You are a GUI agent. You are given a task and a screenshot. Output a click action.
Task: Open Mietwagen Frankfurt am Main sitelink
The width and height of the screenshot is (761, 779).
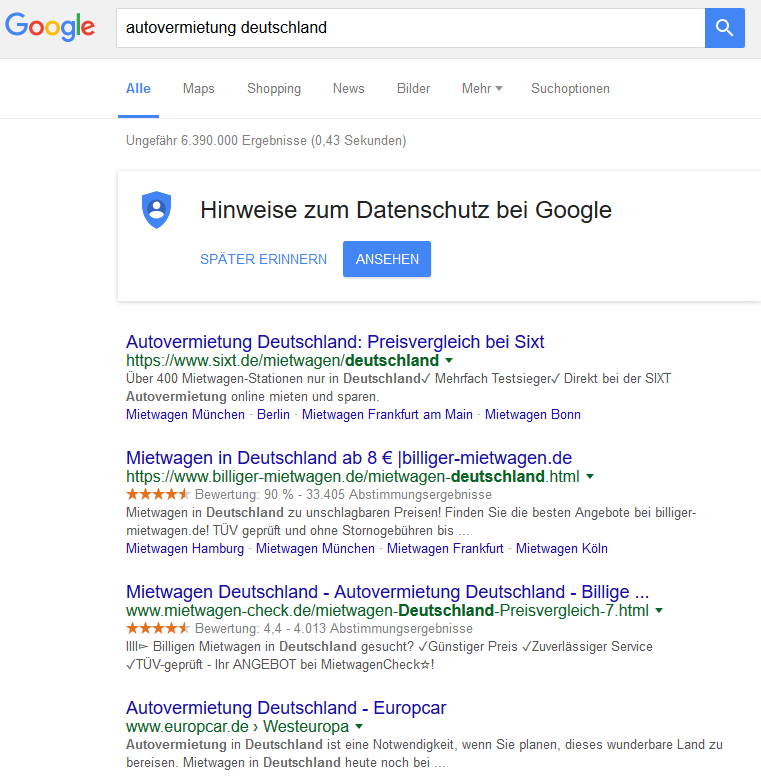387,414
